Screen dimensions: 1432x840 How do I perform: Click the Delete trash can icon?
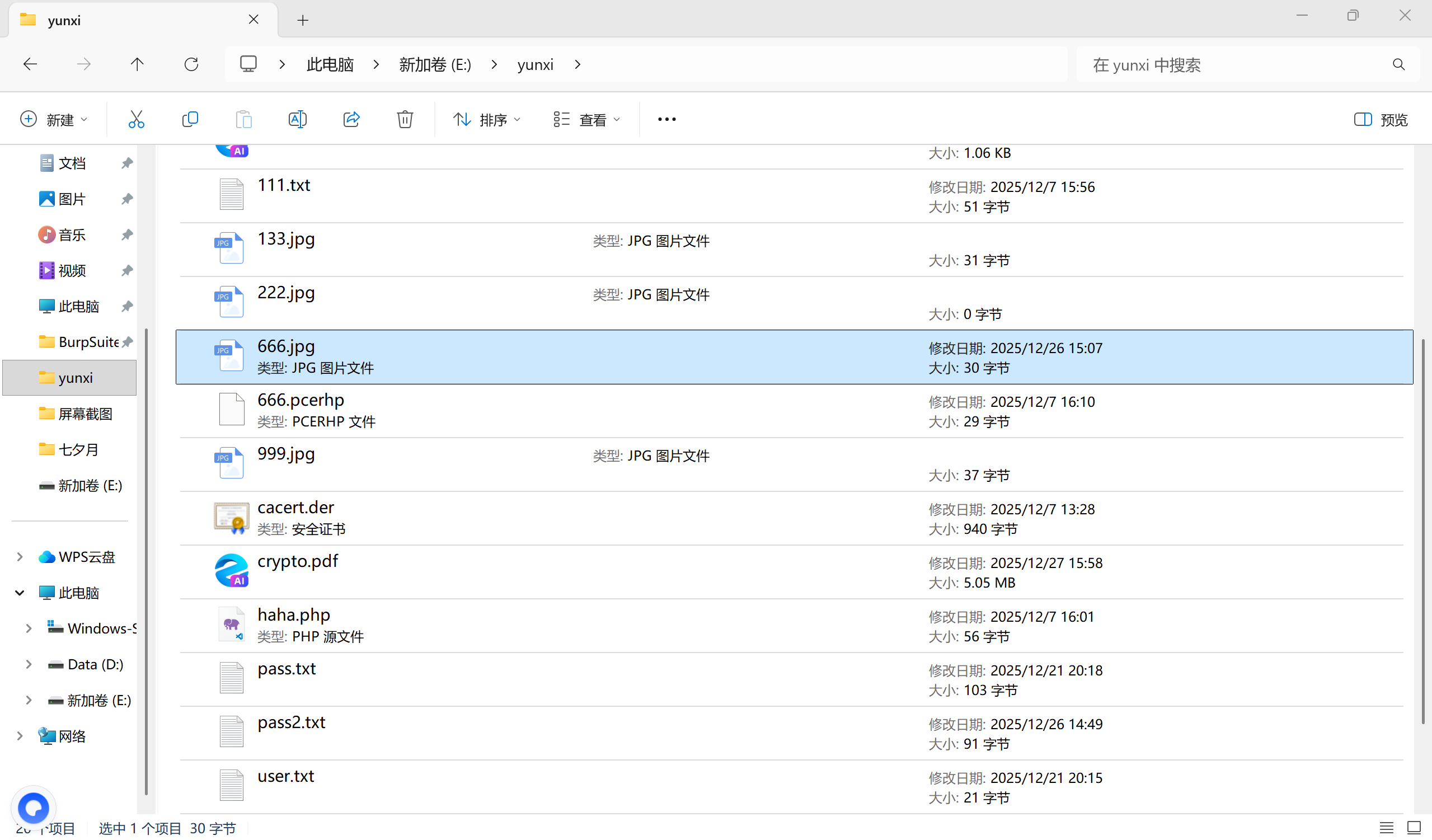click(x=405, y=119)
